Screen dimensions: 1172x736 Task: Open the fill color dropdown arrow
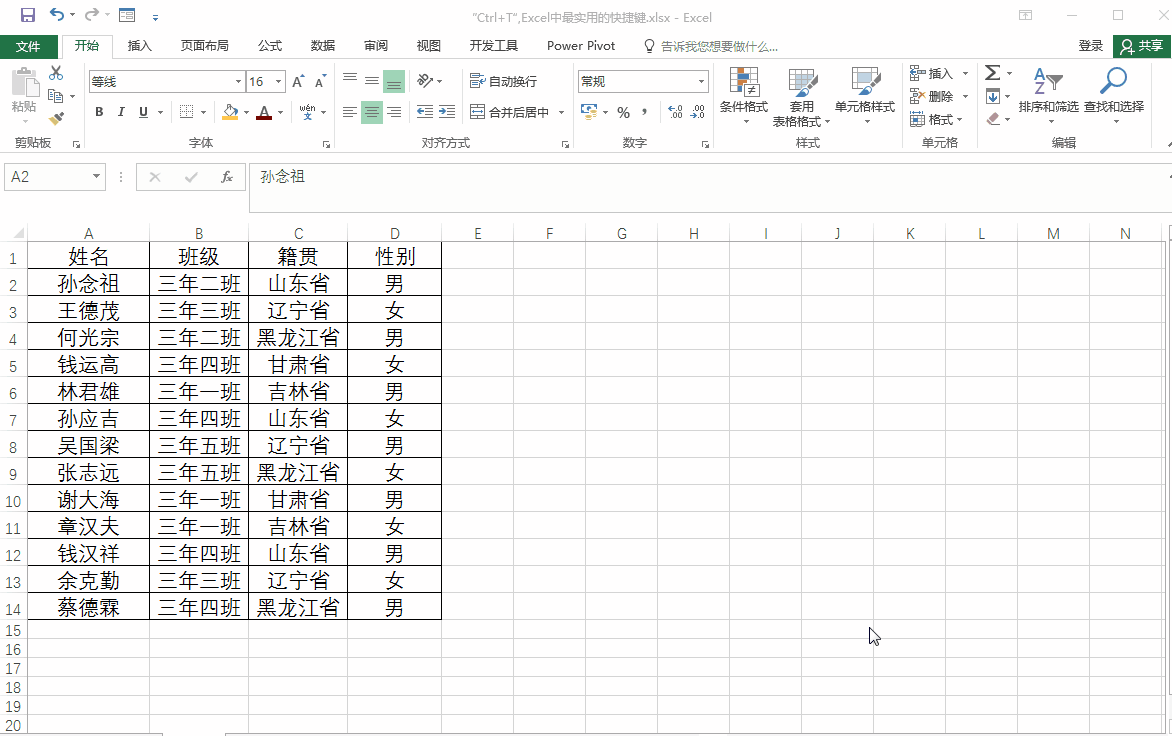(x=246, y=113)
